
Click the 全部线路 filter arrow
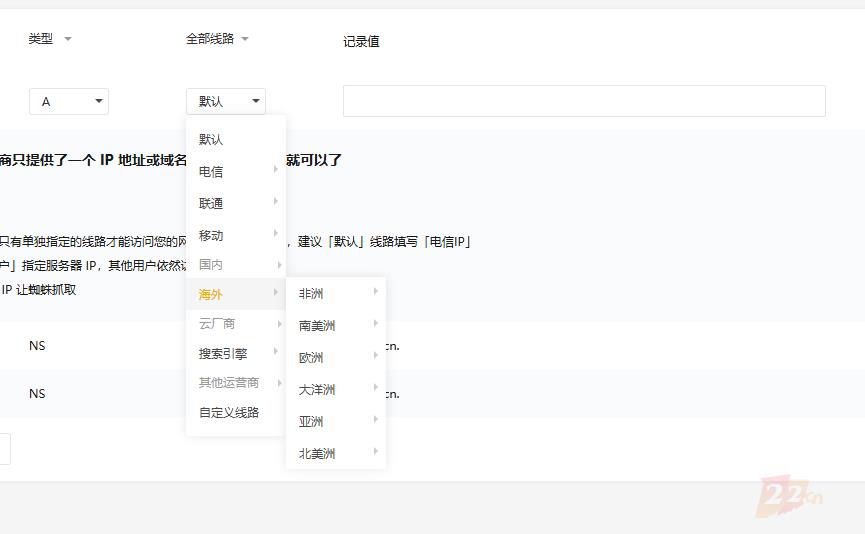[x=245, y=39]
